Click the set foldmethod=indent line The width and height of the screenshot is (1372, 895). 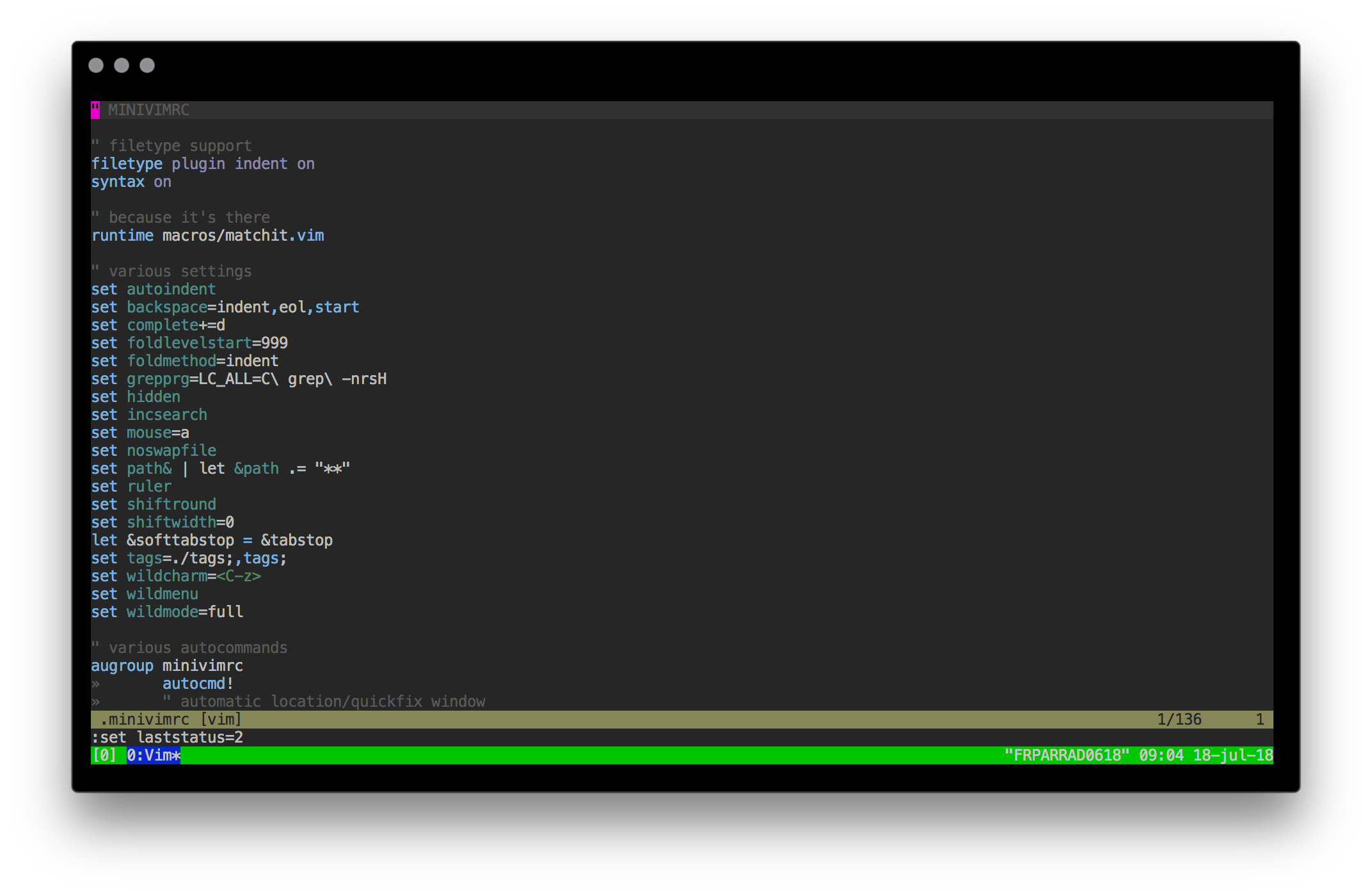coord(185,361)
